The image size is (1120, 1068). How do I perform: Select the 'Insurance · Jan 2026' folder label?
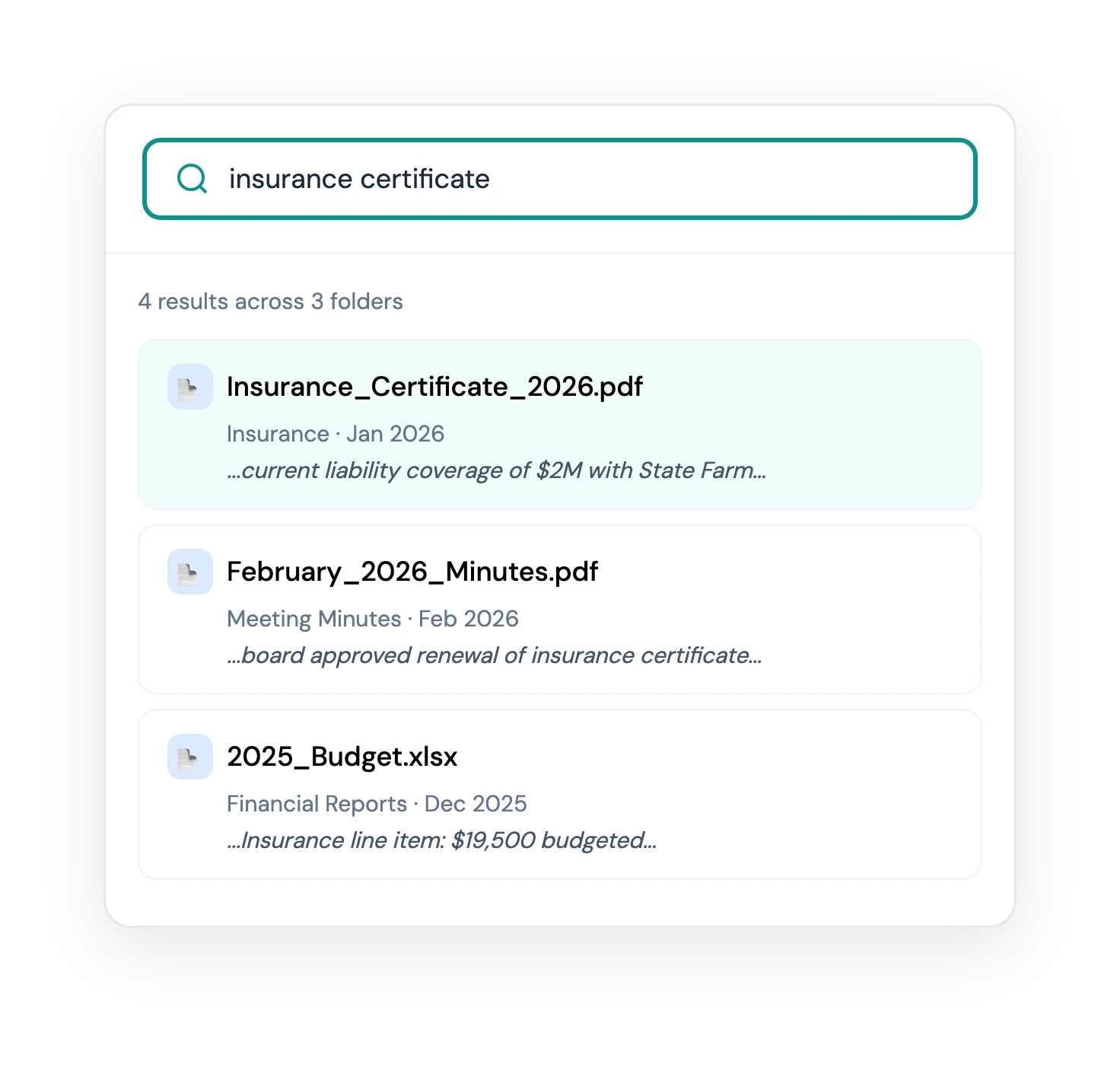[x=336, y=434]
